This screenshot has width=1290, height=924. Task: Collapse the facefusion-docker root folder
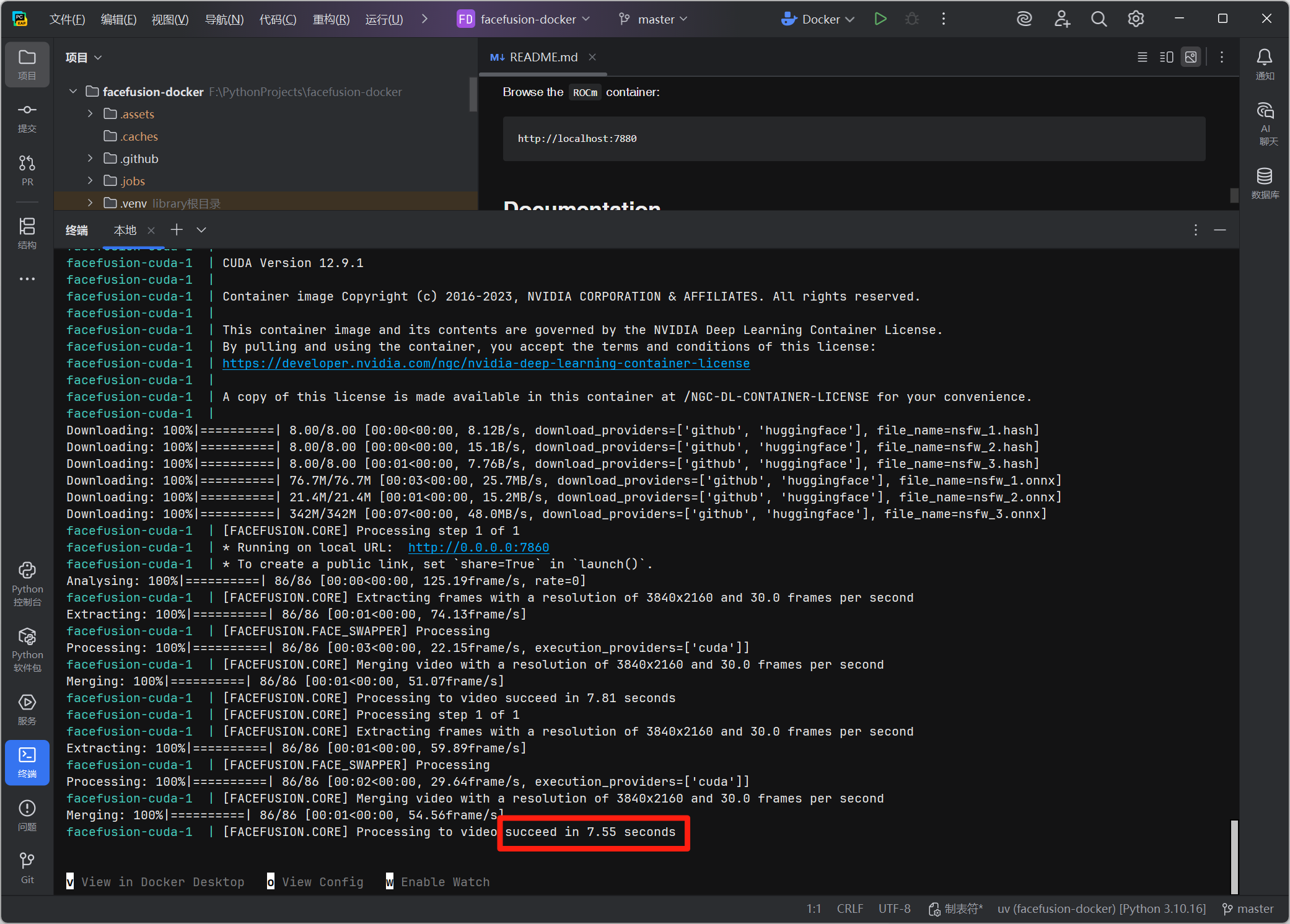tap(73, 92)
